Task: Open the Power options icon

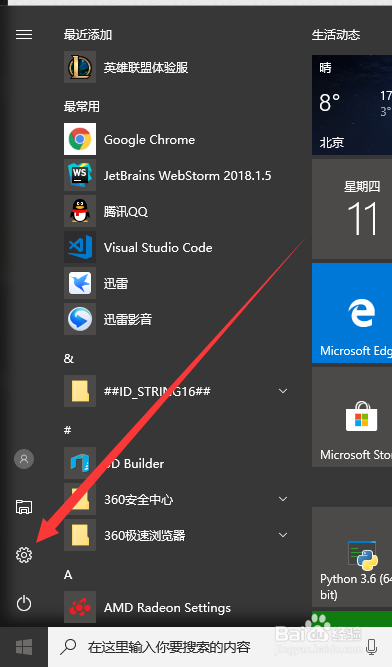Action: click(x=24, y=603)
